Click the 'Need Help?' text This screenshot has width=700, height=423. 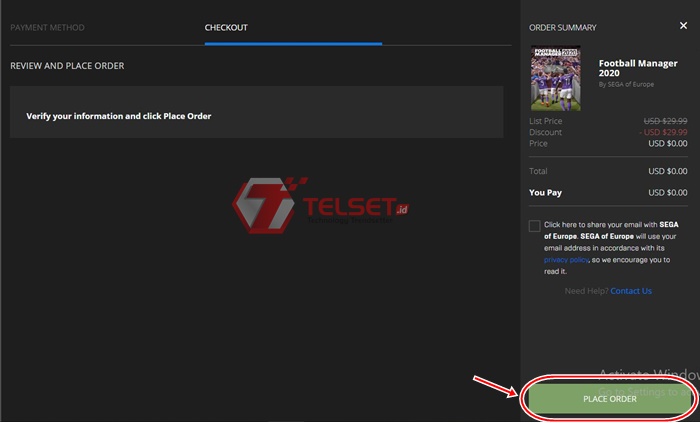coord(586,291)
